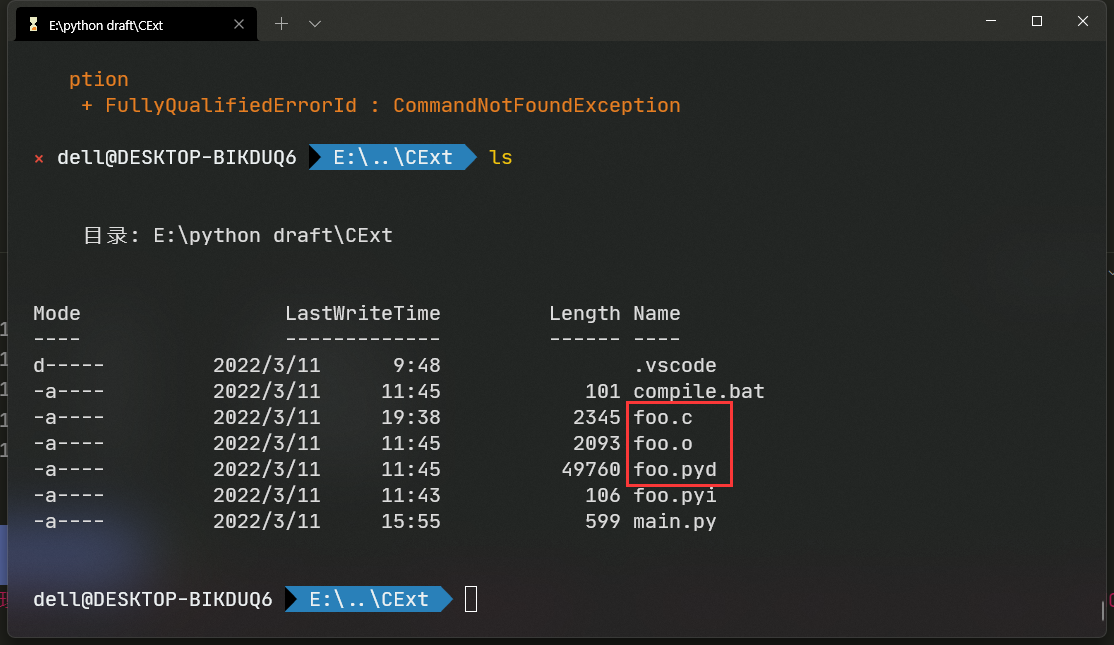Select the main.py filename
Image resolution: width=1114 pixels, height=645 pixels.
[675, 521]
